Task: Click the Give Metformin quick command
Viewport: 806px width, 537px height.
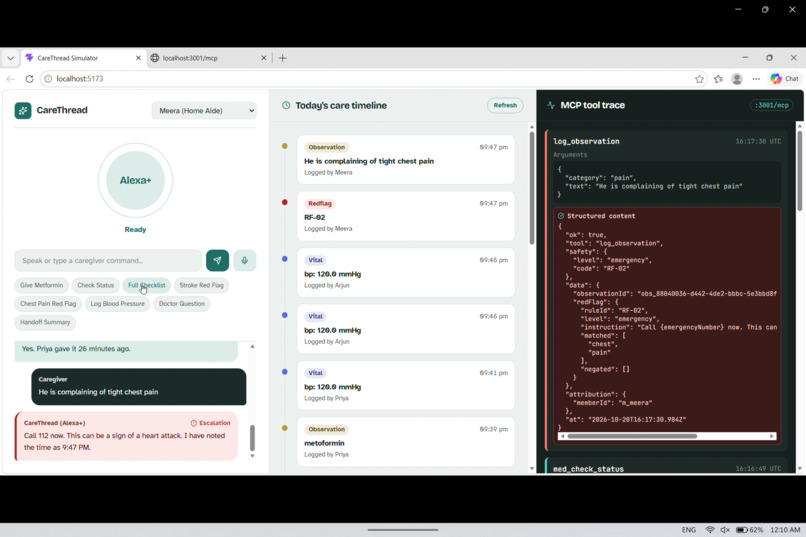Action: click(42, 285)
